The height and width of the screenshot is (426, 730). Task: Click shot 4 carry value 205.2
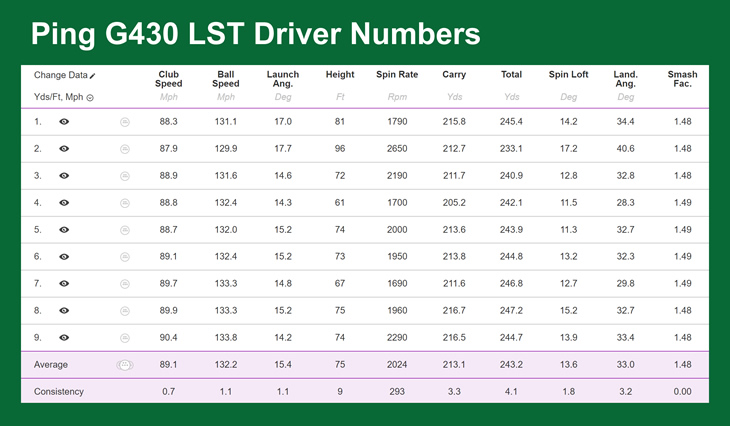pyautogui.click(x=454, y=203)
